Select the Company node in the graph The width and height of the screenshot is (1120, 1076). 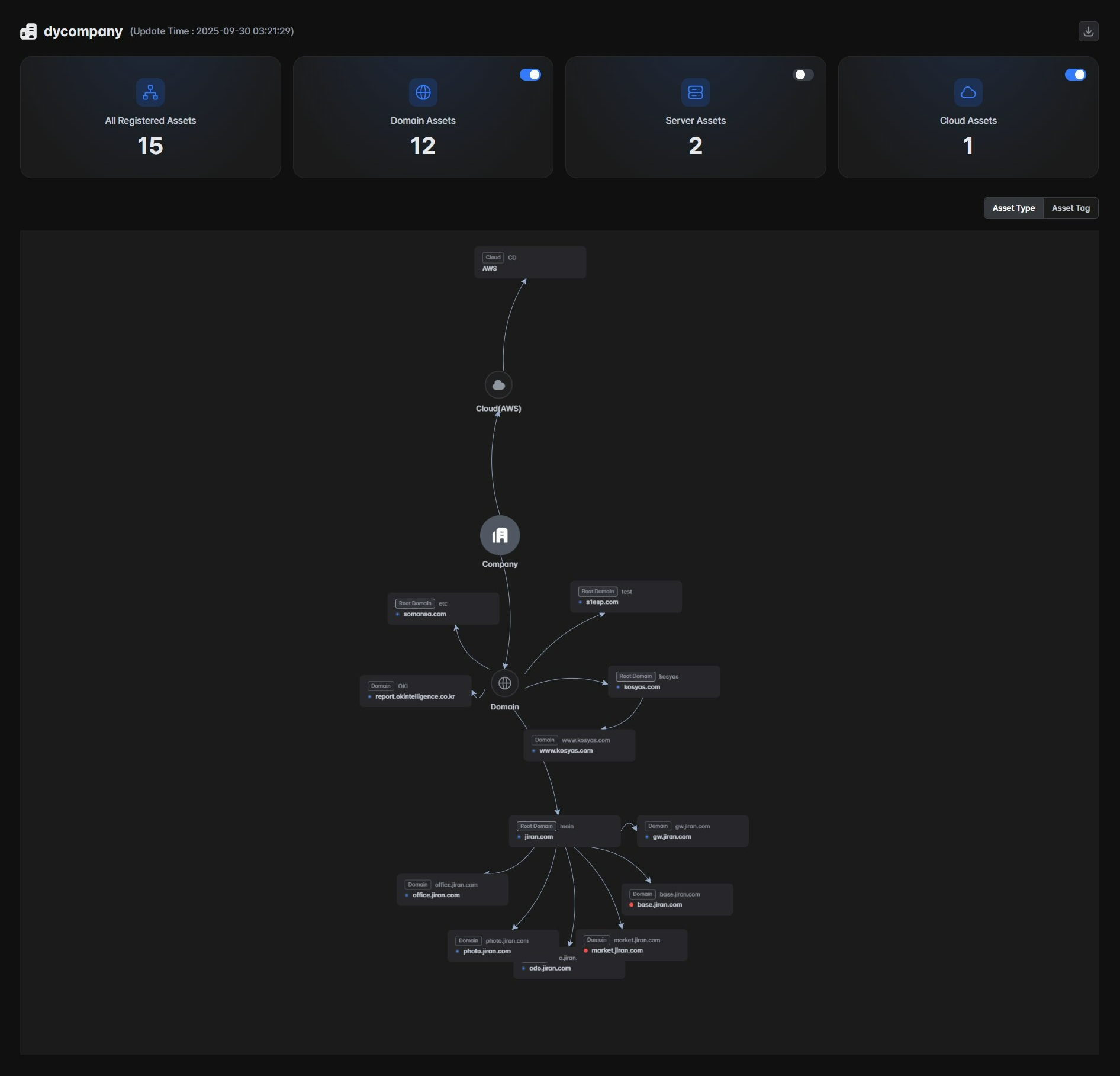500,535
